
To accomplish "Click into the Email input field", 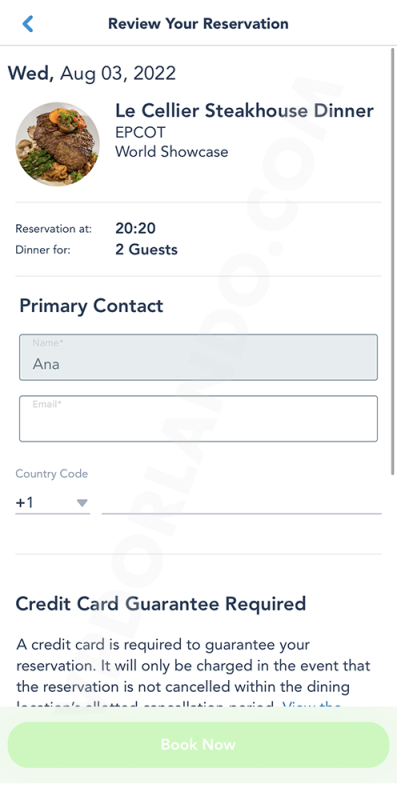I will coord(198,418).
